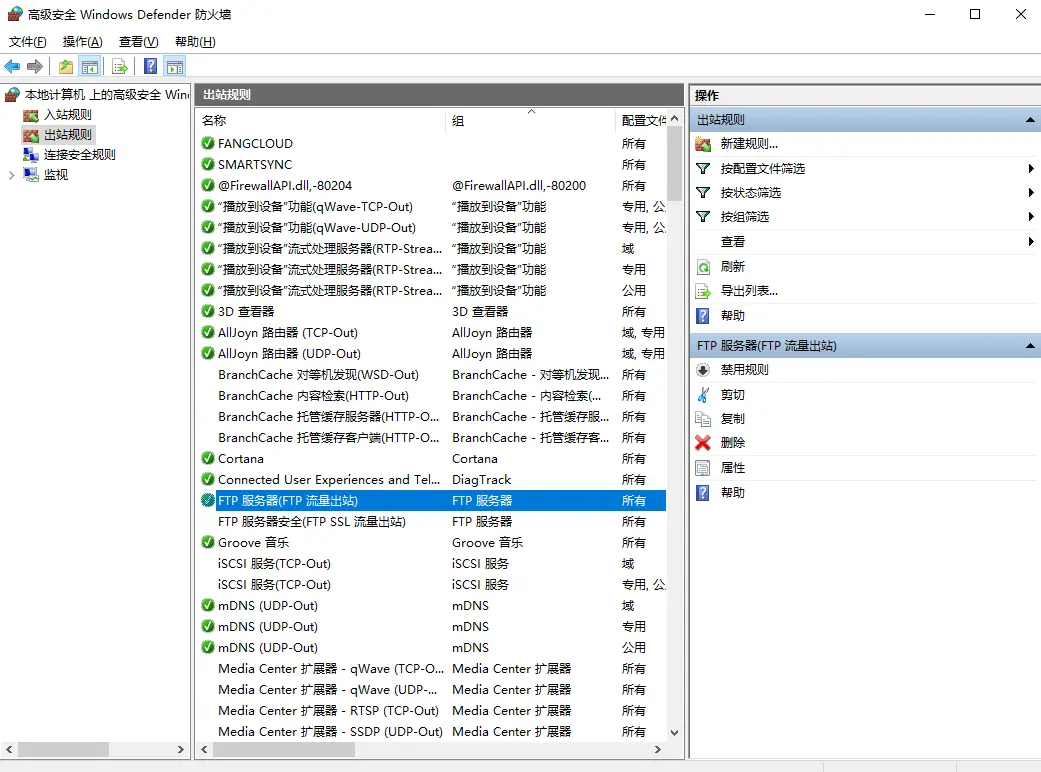Image resolution: width=1041 pixels, height=772 pixels.
Task: Click the blue Help toolbar icon
Action: (151, 66)
